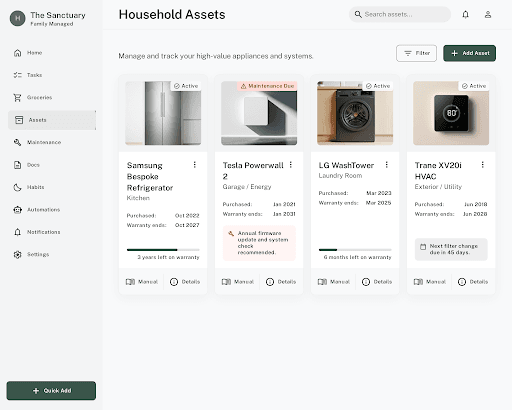Screen dimensions: 512x410
Task: Click the Automations robot icon in sidebar
Action: (18, 210)
